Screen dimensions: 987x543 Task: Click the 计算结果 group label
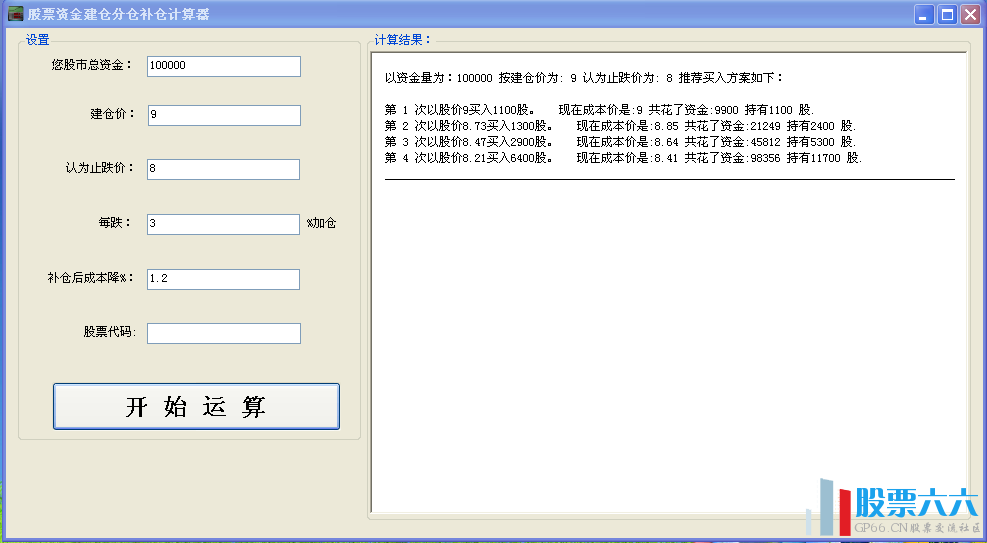coord(402,40)
